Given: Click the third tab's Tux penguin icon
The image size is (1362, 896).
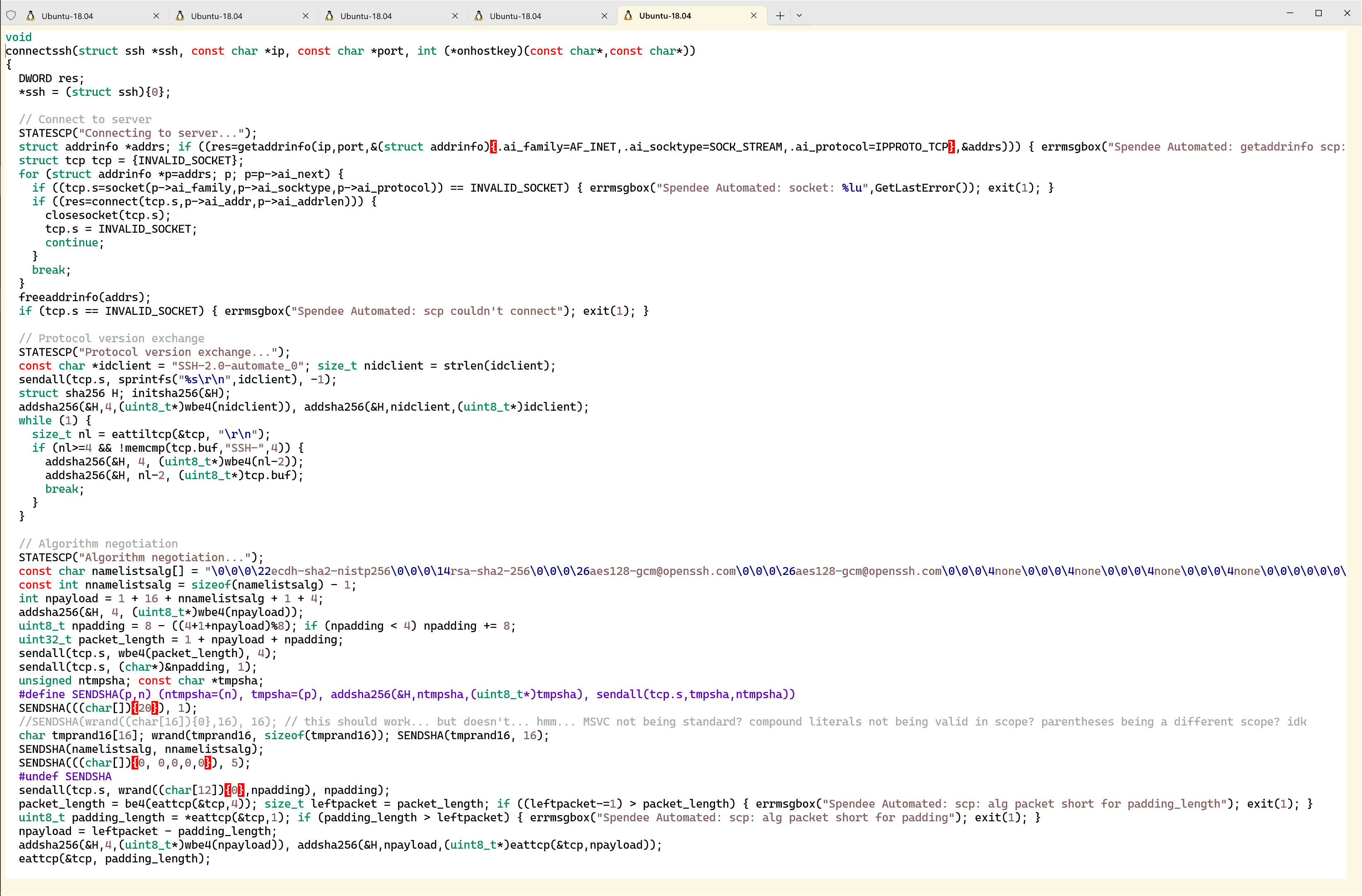Looking at the screenshot, I should point(329,15).
